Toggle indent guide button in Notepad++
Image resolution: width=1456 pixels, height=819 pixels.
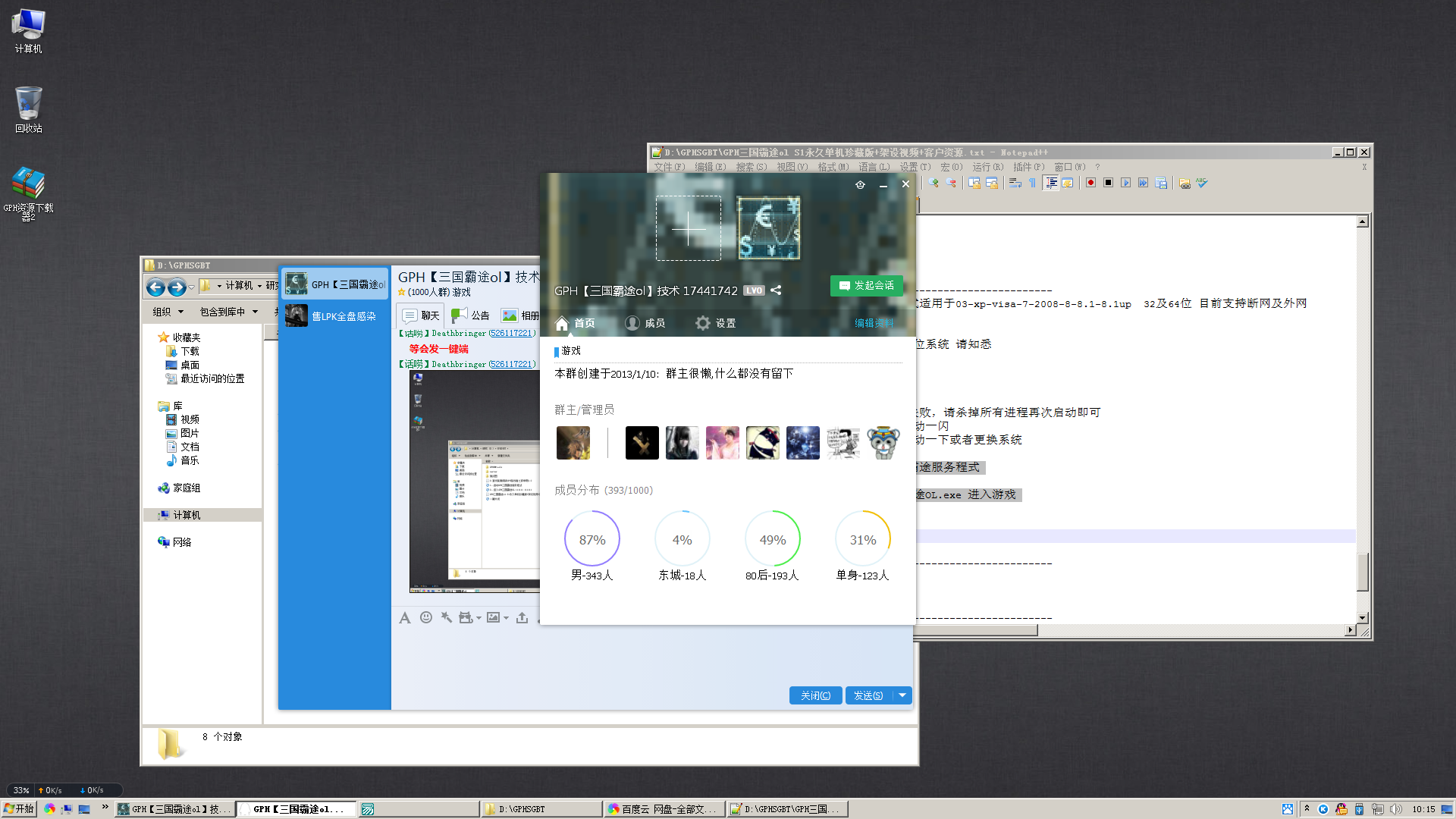[x=1051, y=183]
